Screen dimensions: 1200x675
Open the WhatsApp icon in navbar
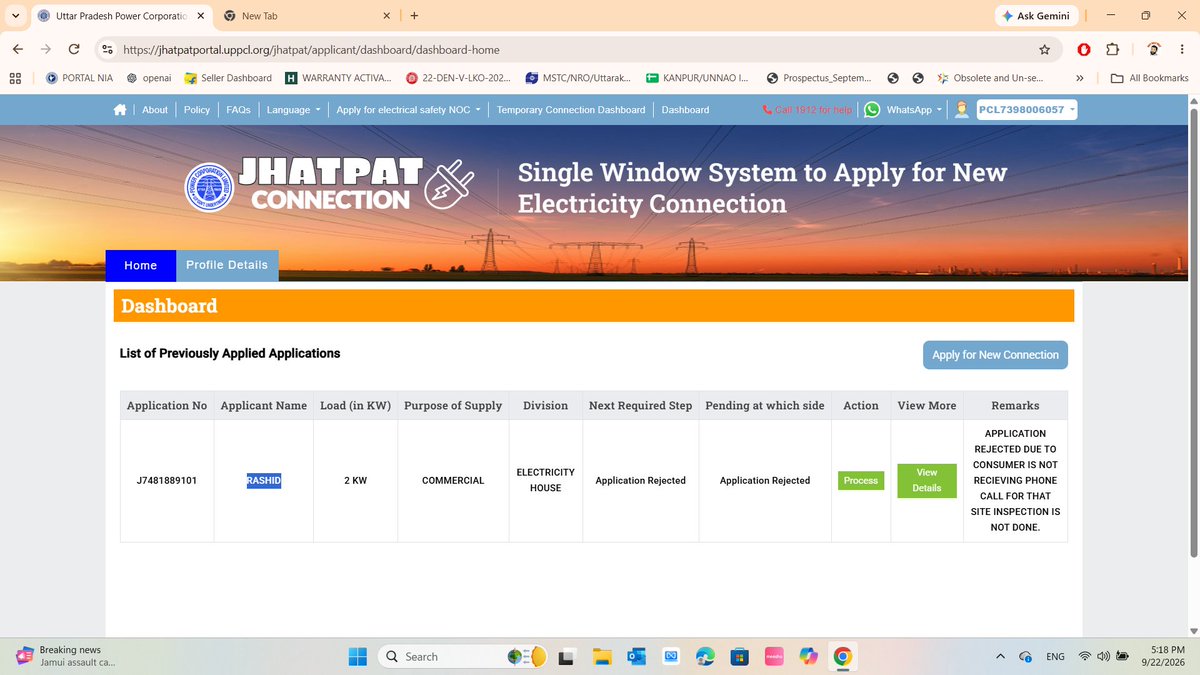pos(872,110)
